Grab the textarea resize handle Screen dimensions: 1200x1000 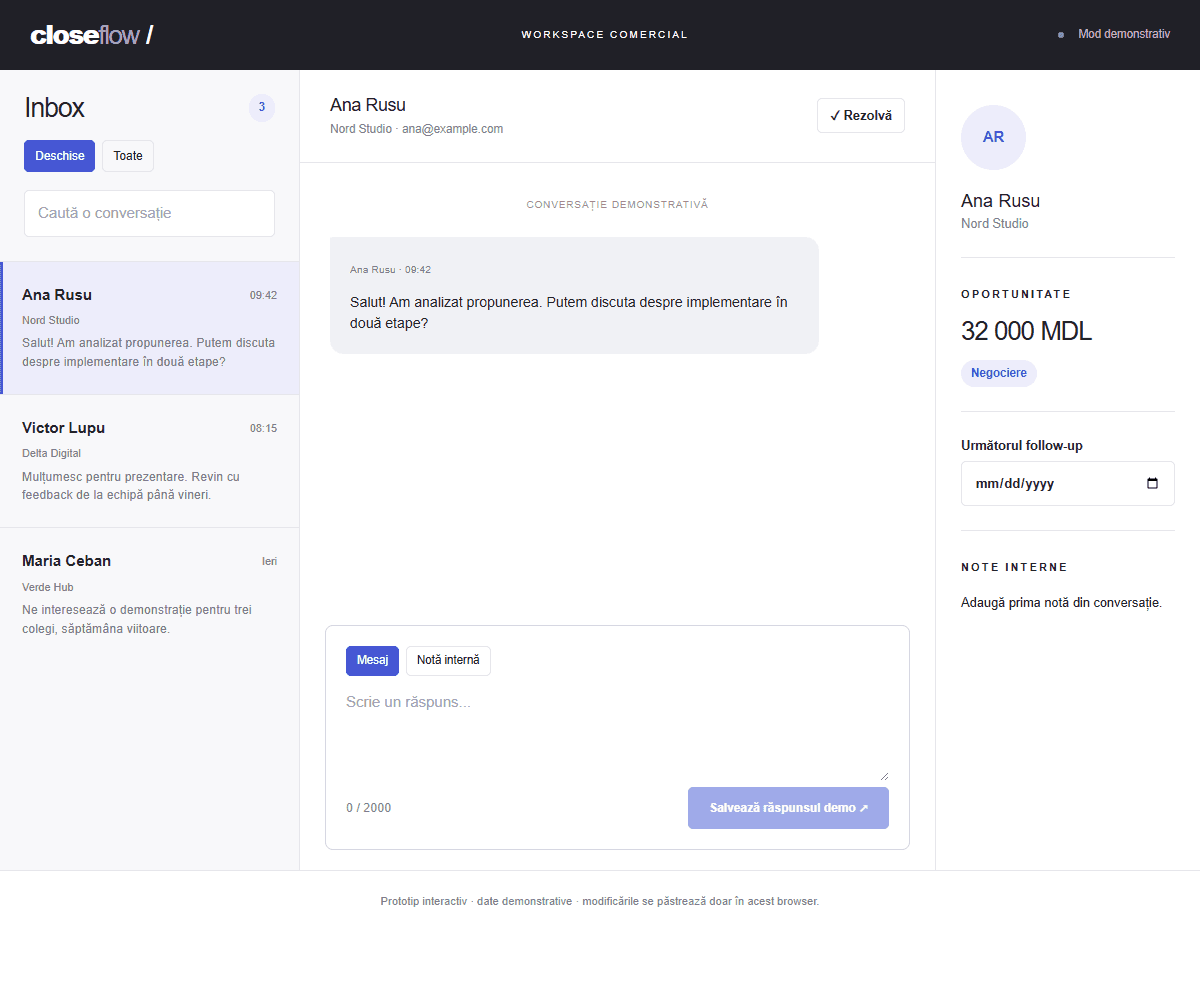(x=883, y=775)
